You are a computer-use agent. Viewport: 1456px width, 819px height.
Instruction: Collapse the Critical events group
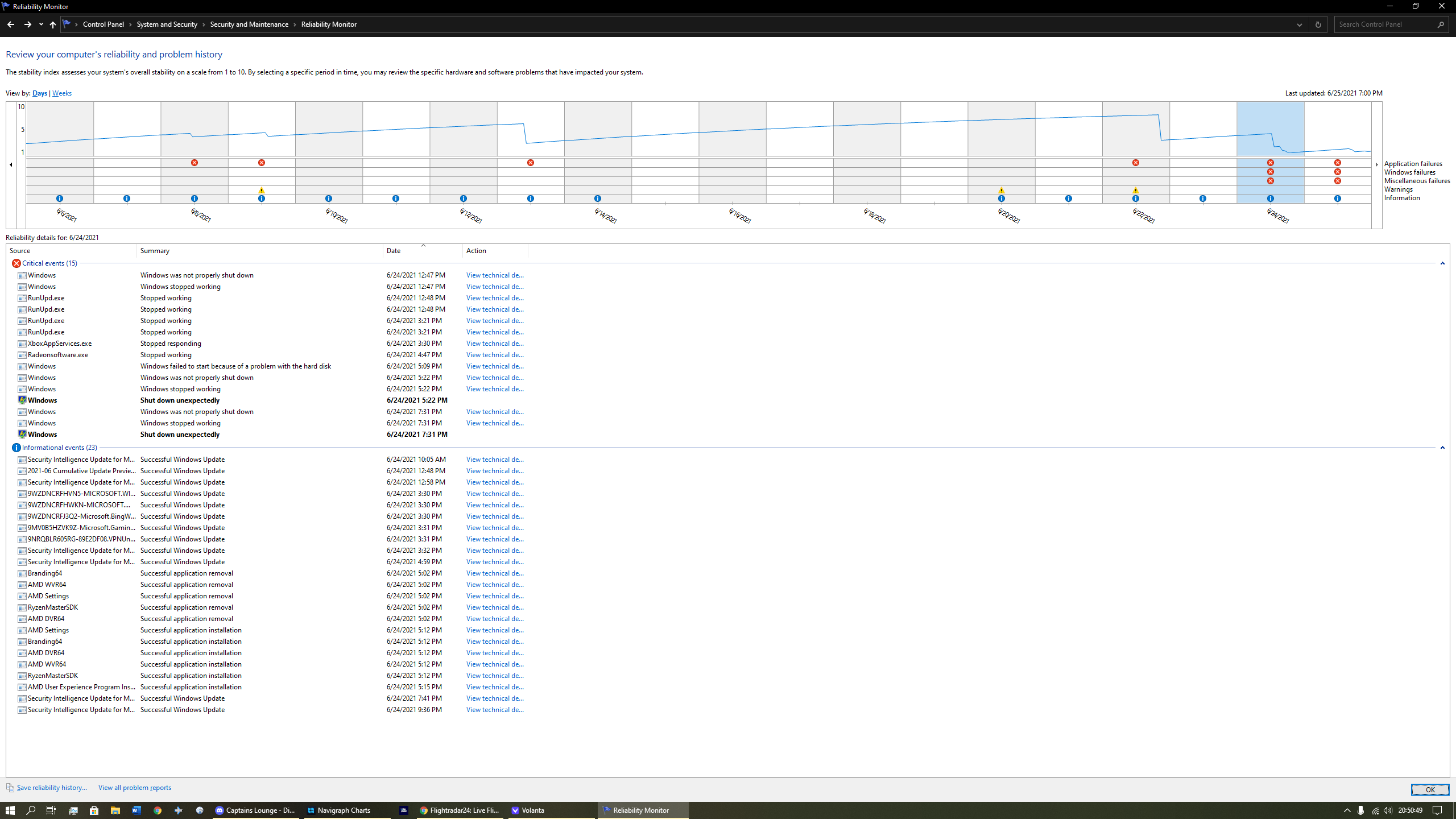coord(1442,263)
